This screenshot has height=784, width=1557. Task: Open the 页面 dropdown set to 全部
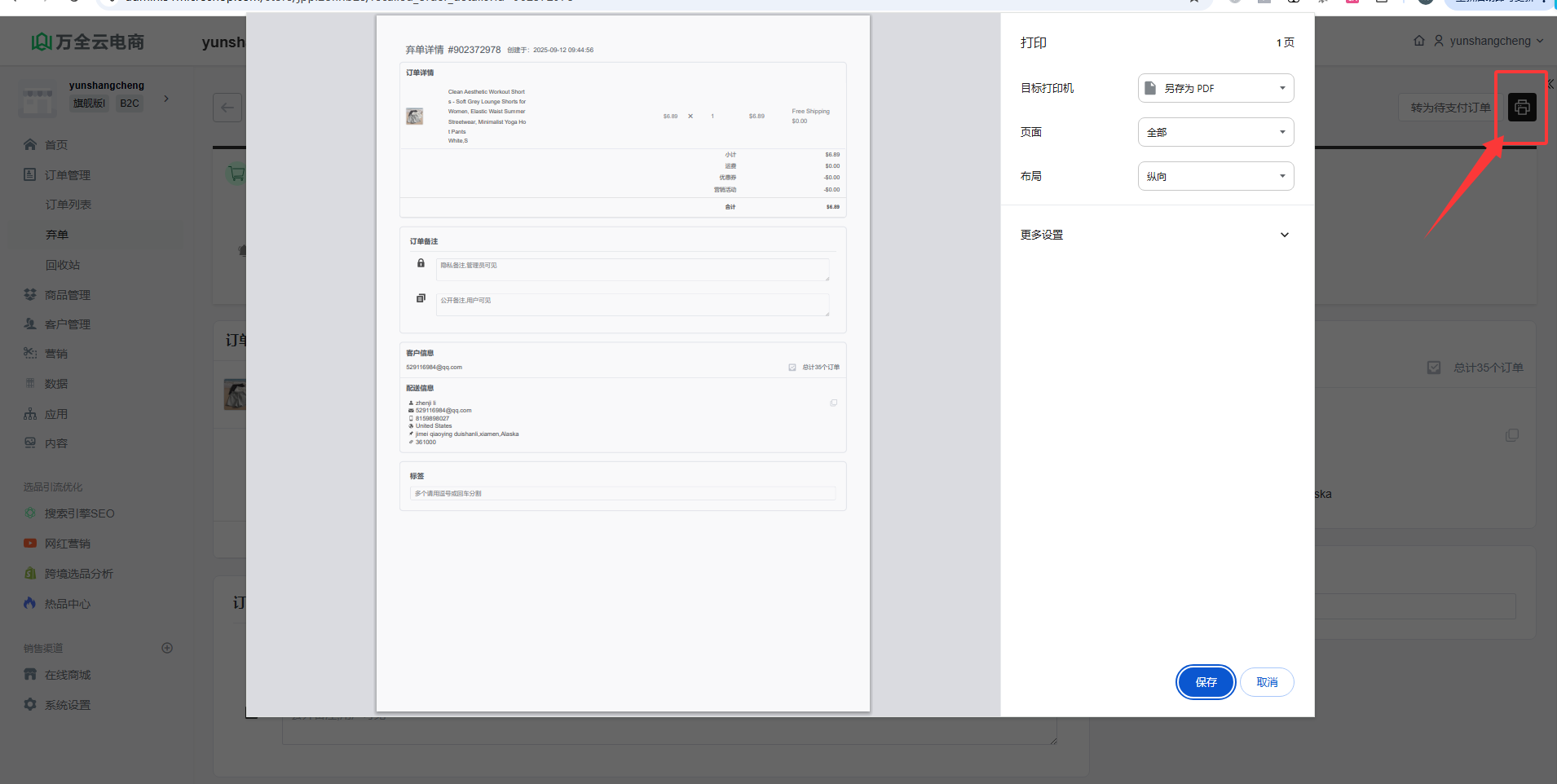[x=1215, y=132]
